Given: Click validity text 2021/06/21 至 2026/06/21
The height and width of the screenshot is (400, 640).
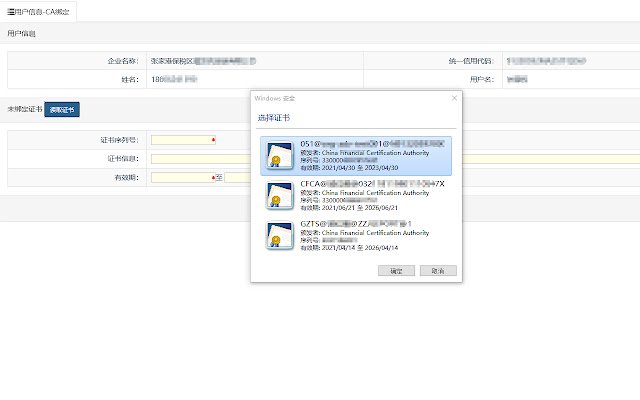Looking at the screenshot, I should pyautogui.click(x=360, y=208).
